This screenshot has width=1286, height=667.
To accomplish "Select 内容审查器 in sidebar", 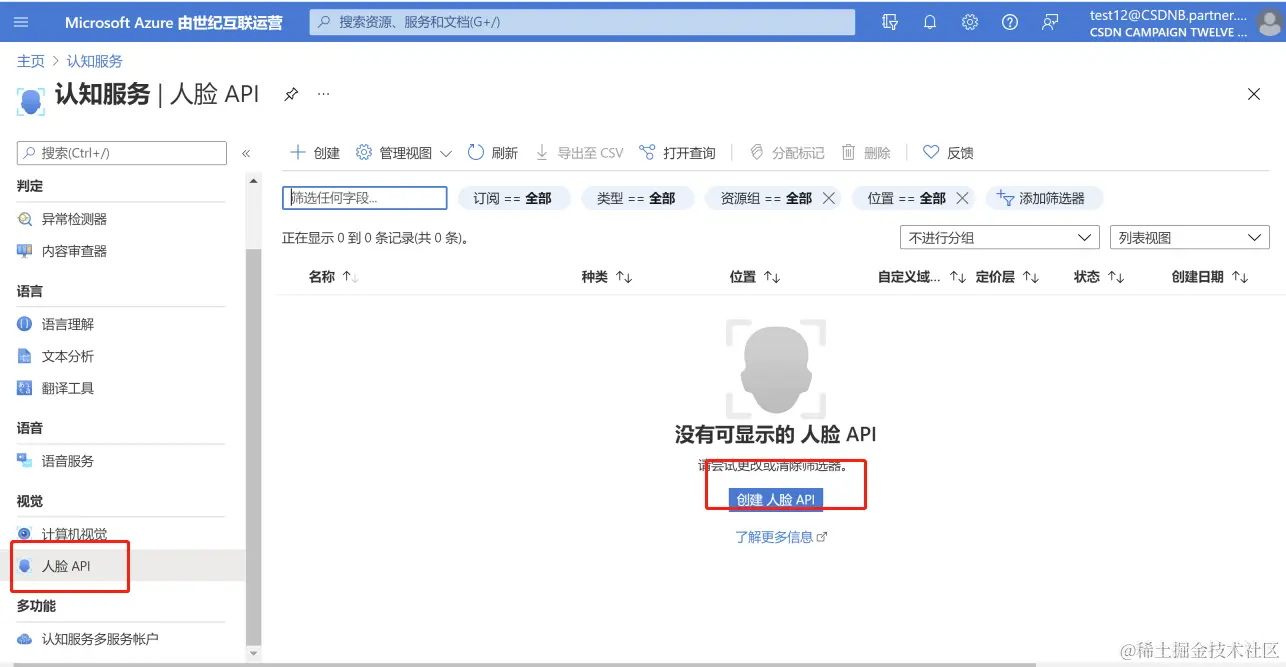I will pos(74,251).
